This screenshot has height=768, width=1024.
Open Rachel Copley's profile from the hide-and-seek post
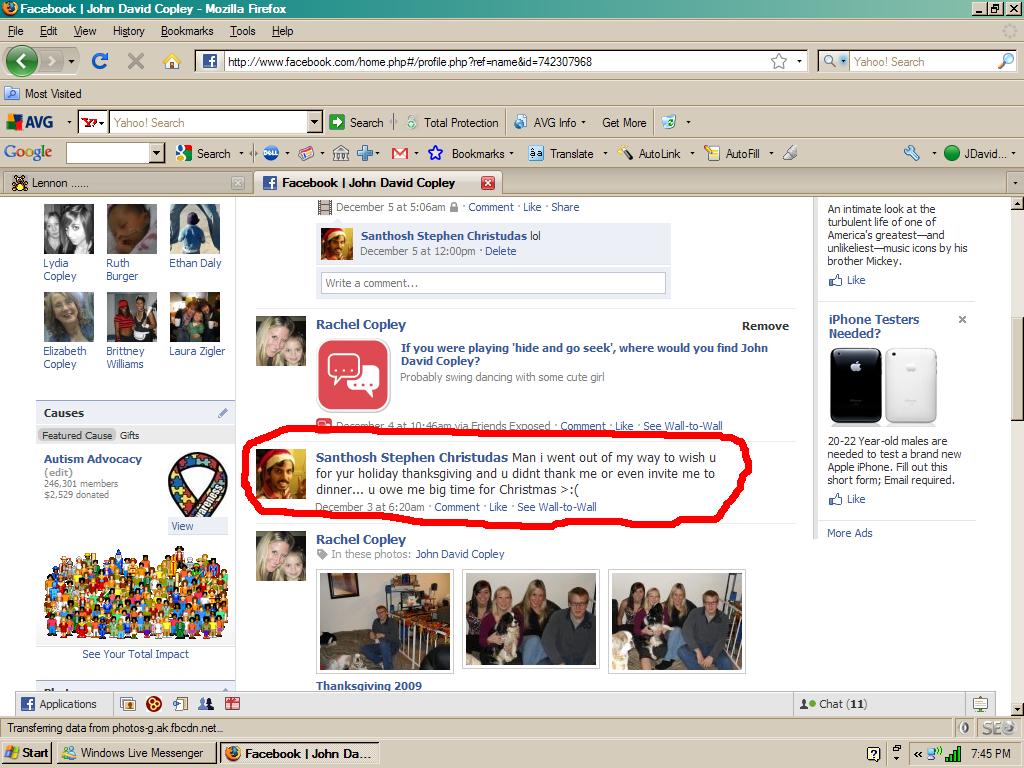(x=360, y=325)
